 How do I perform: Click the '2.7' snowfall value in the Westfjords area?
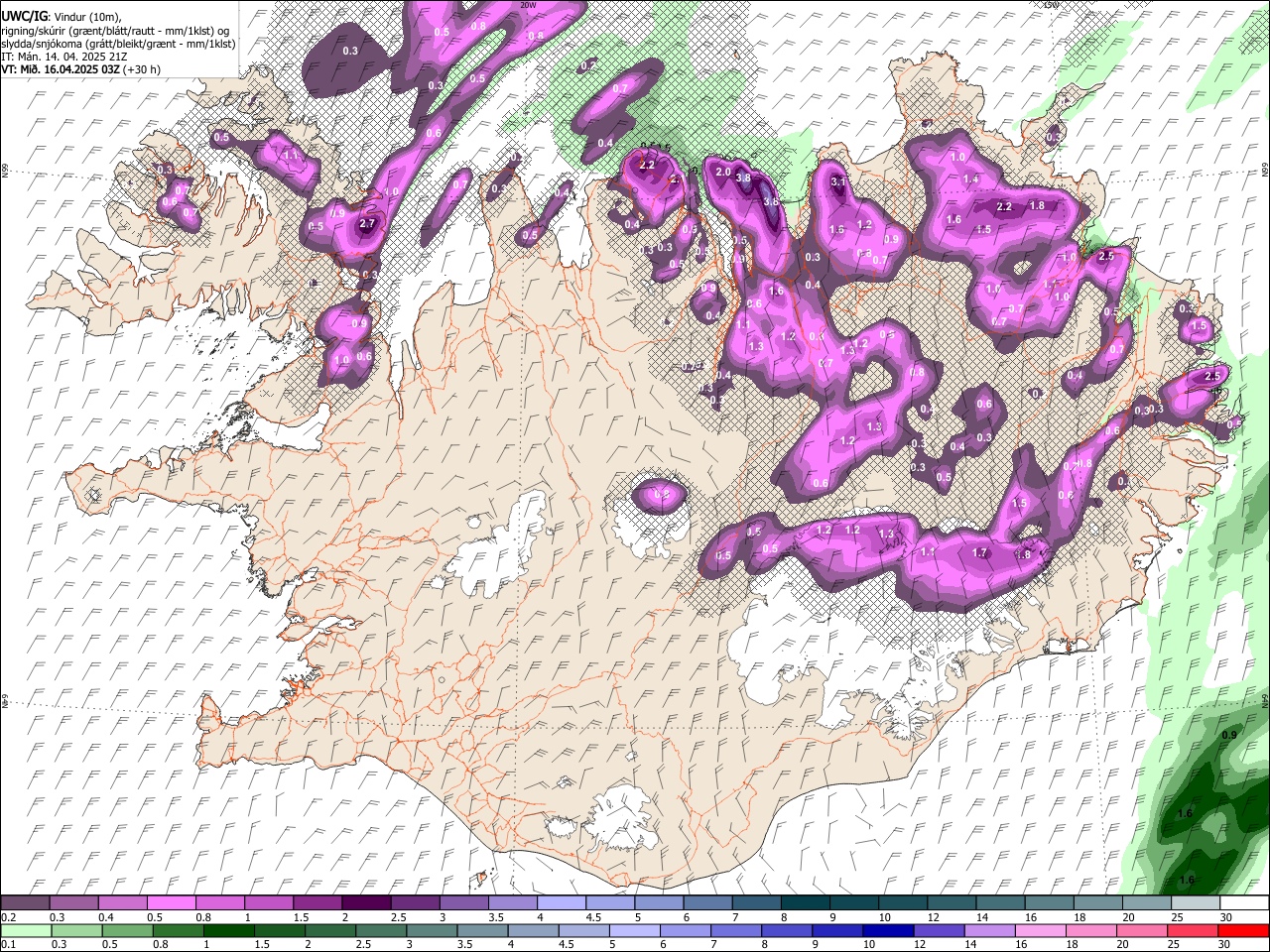[x=367, y=224]
